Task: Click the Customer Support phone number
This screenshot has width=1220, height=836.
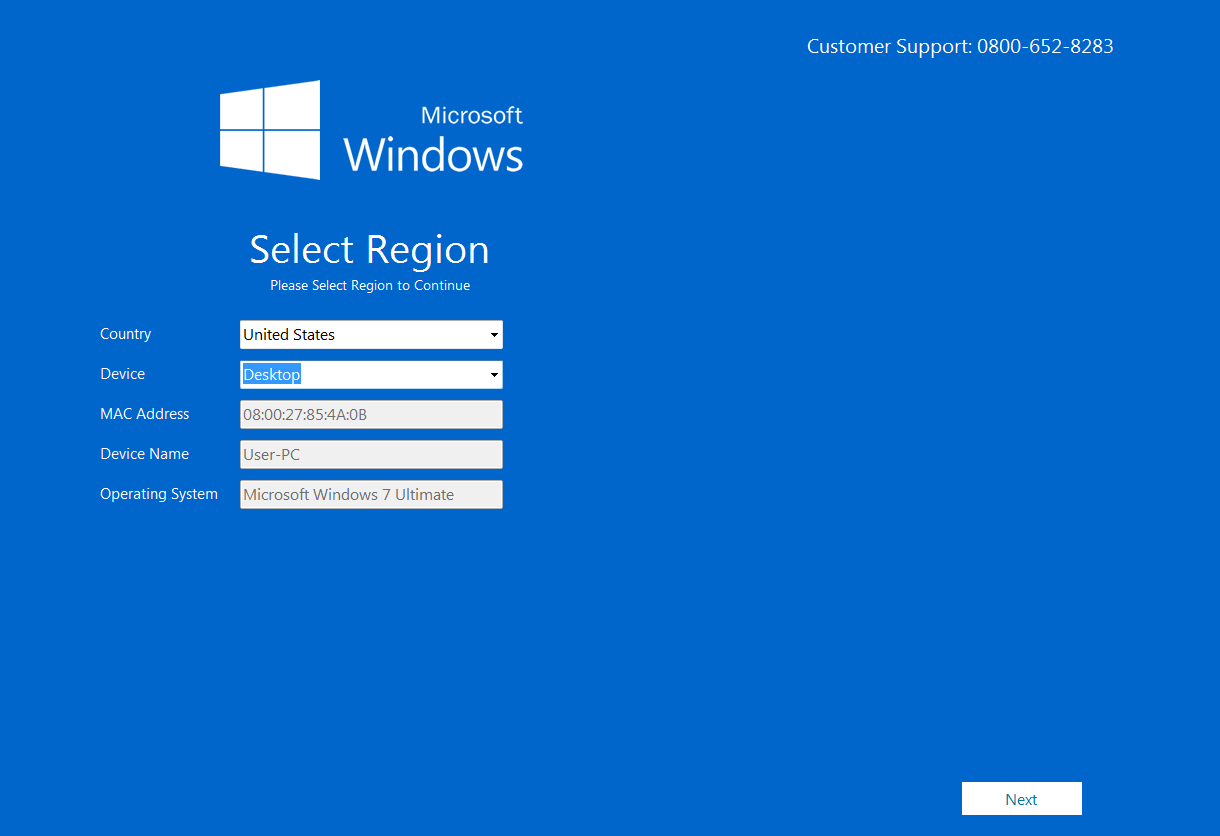Action: click(x=1045, y=46)
